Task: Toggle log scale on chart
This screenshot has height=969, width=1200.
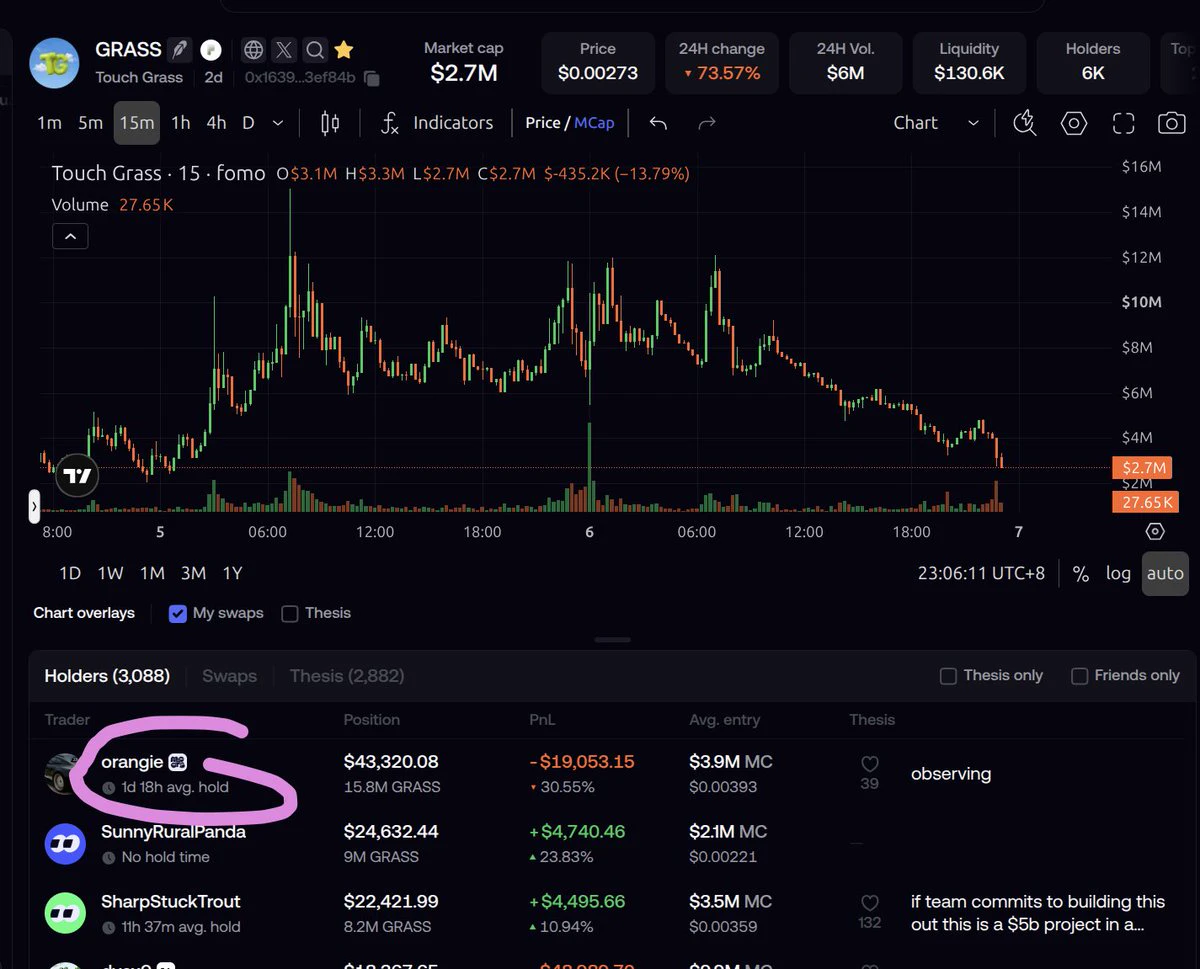Action: 1118,573
